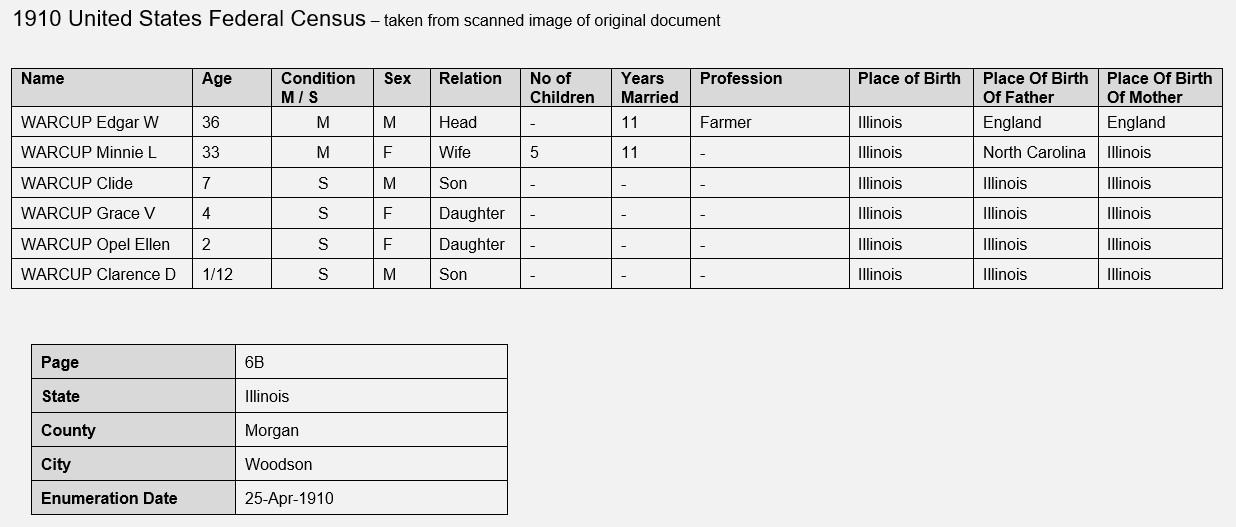Select the No of Children header

[x=566, y=87]
